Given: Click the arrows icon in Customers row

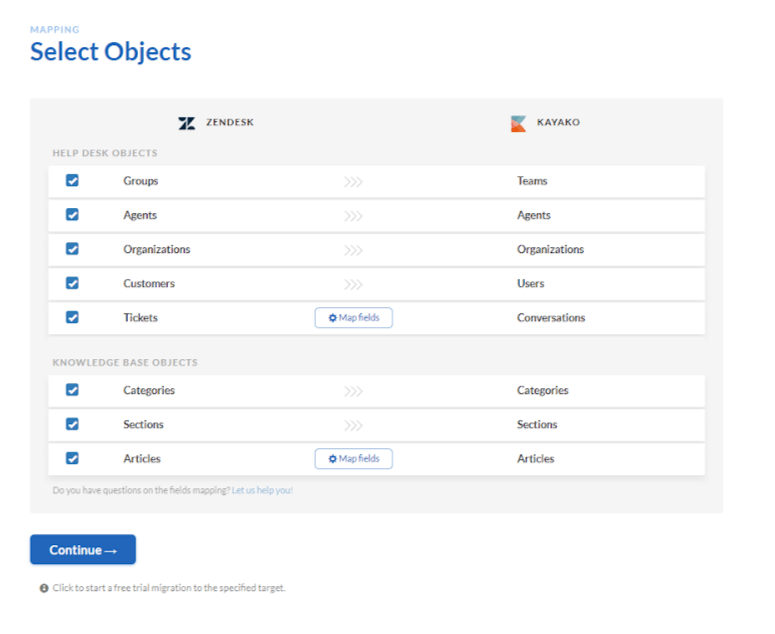Looking at the screenshot, I should coord(353,284).
